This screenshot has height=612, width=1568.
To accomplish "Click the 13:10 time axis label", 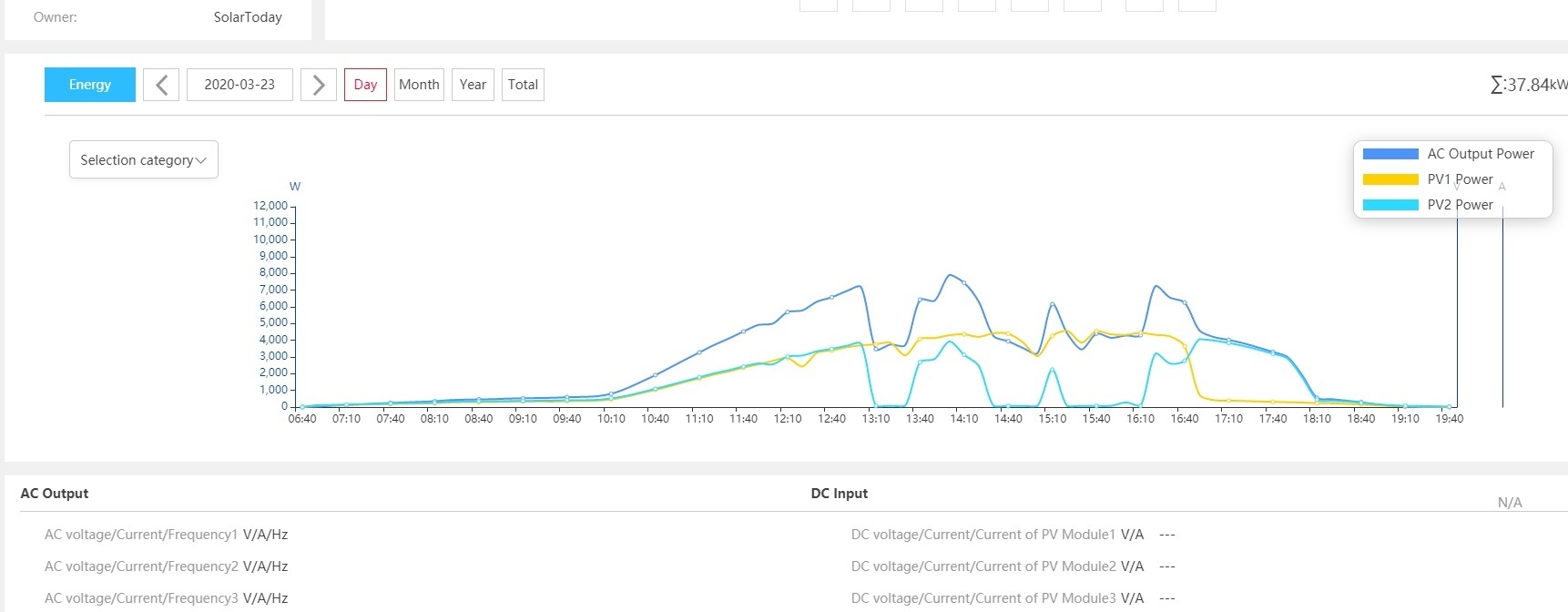I will point(876,419).
